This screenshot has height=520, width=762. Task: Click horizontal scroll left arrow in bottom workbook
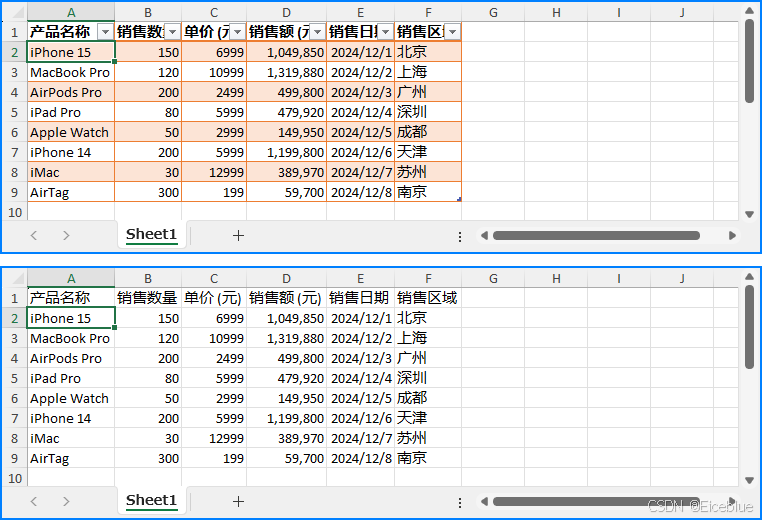click(x=484, y=502)
